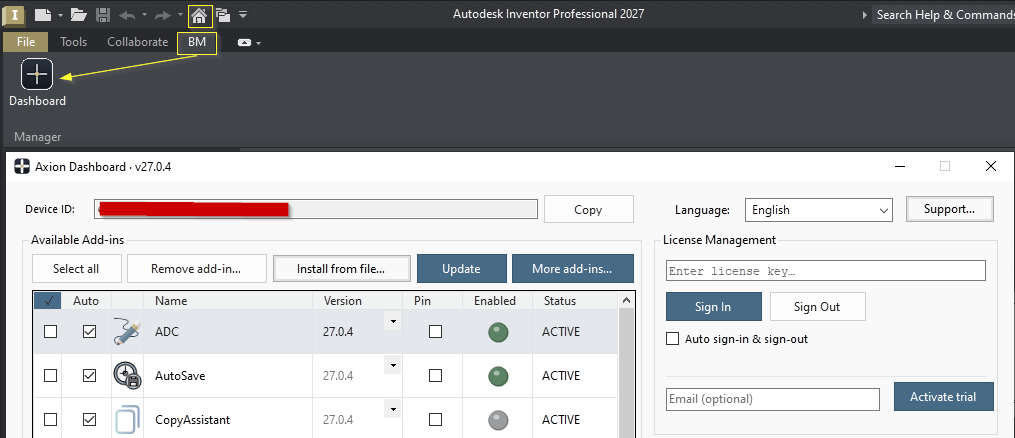The image size is (1015, 438).
Task: Open Customize Quick Access Toolbar arrow
Action: (x=243, y=14)
